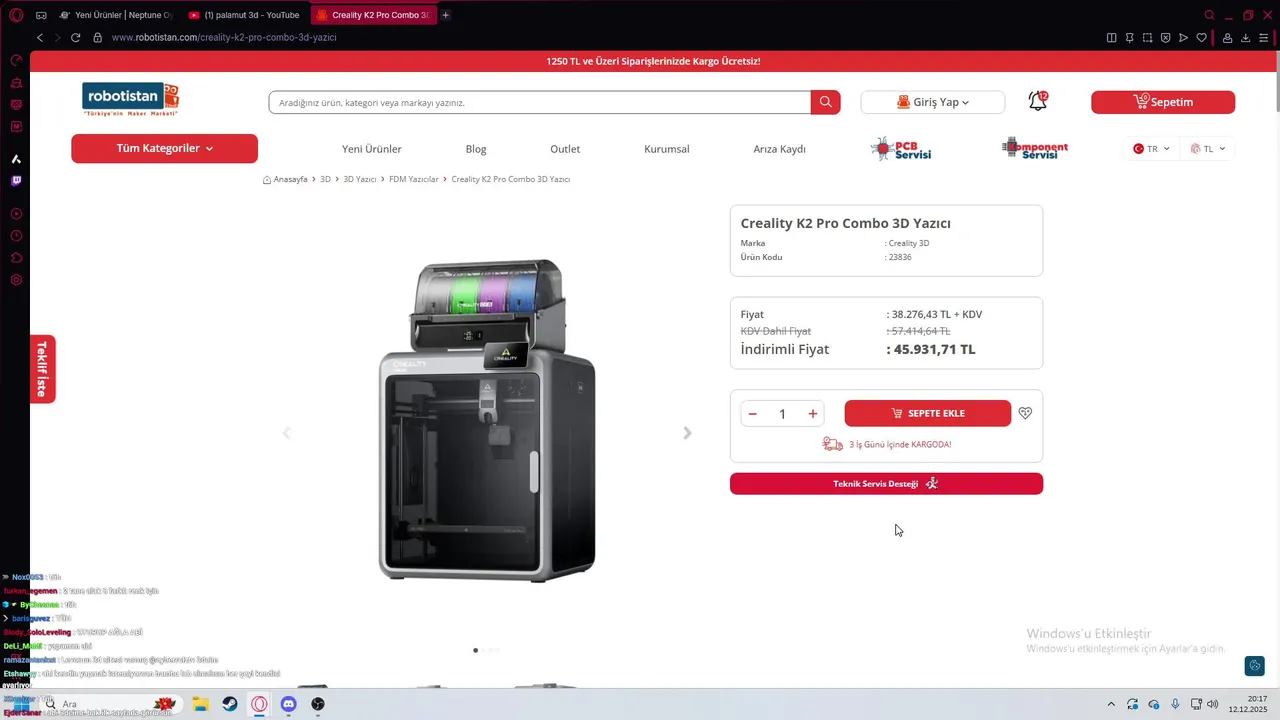Click the FDM Yazıcılar breadcrumb link
Screen dimensions: 1280x720
pyautogui.click(x=414, y=179)
